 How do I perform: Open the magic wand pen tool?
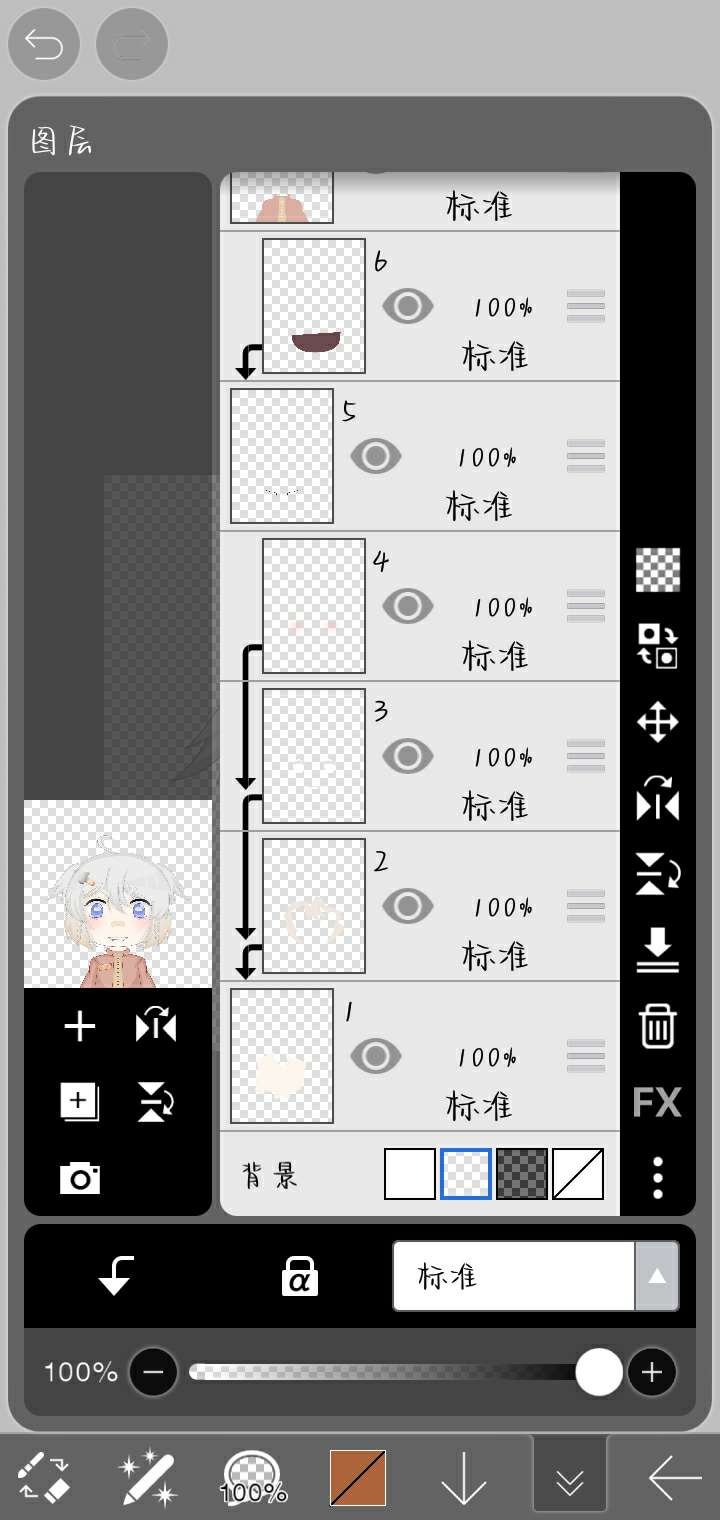(x=146, y=1479)
